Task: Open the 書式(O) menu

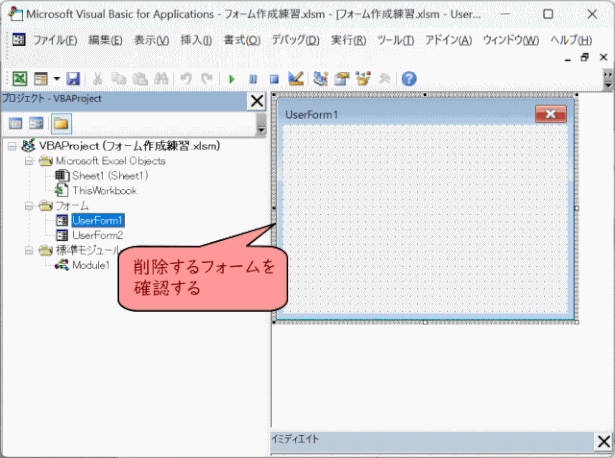Action: tap(242, 40)
